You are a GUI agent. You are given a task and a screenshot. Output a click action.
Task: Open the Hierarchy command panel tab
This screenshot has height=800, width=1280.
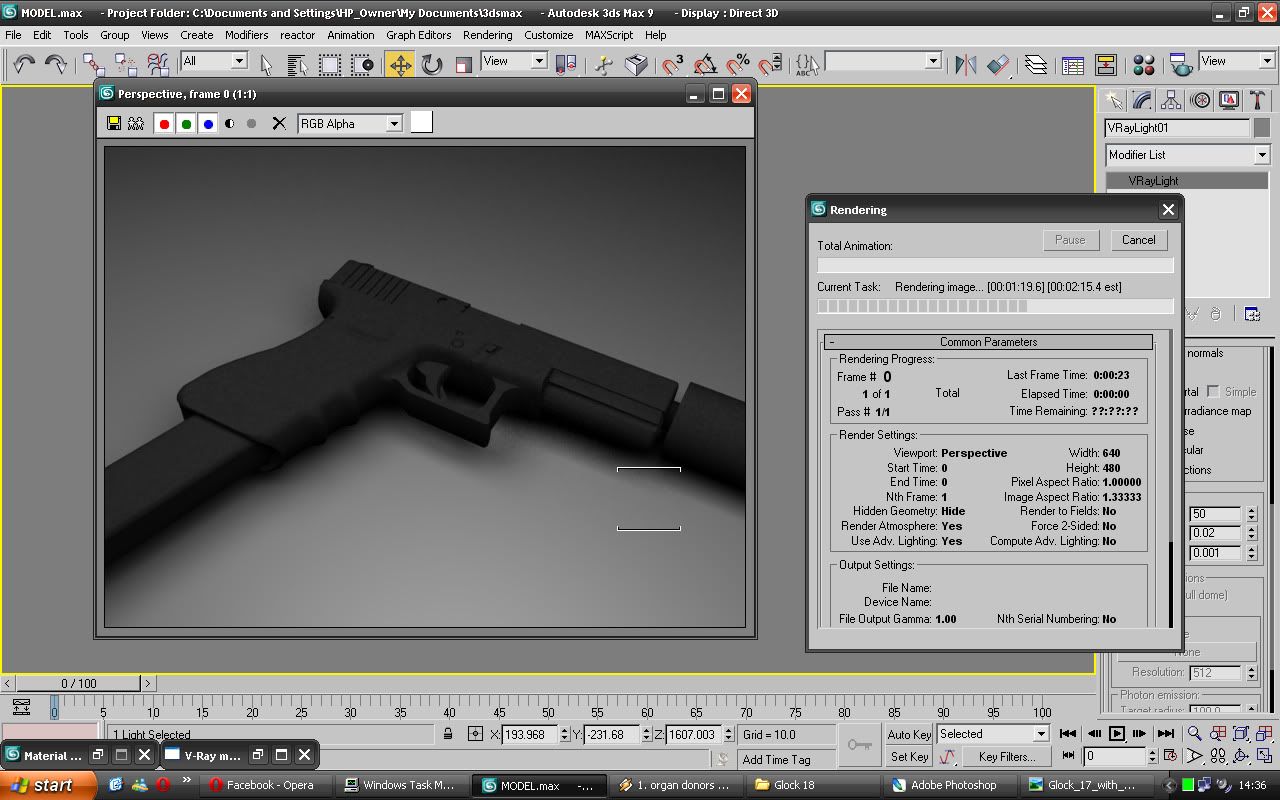[x=1171, y=100]
